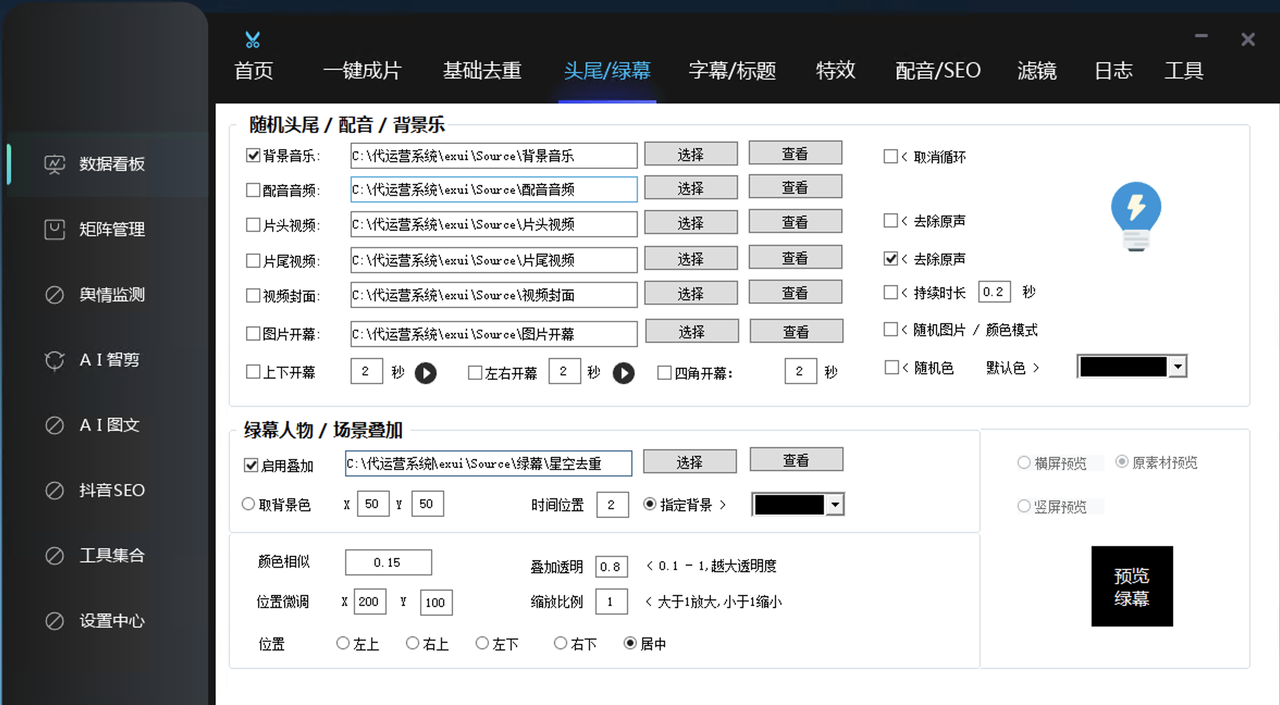Uncheck the 背景音乐 checkbox

pos(253,156)
